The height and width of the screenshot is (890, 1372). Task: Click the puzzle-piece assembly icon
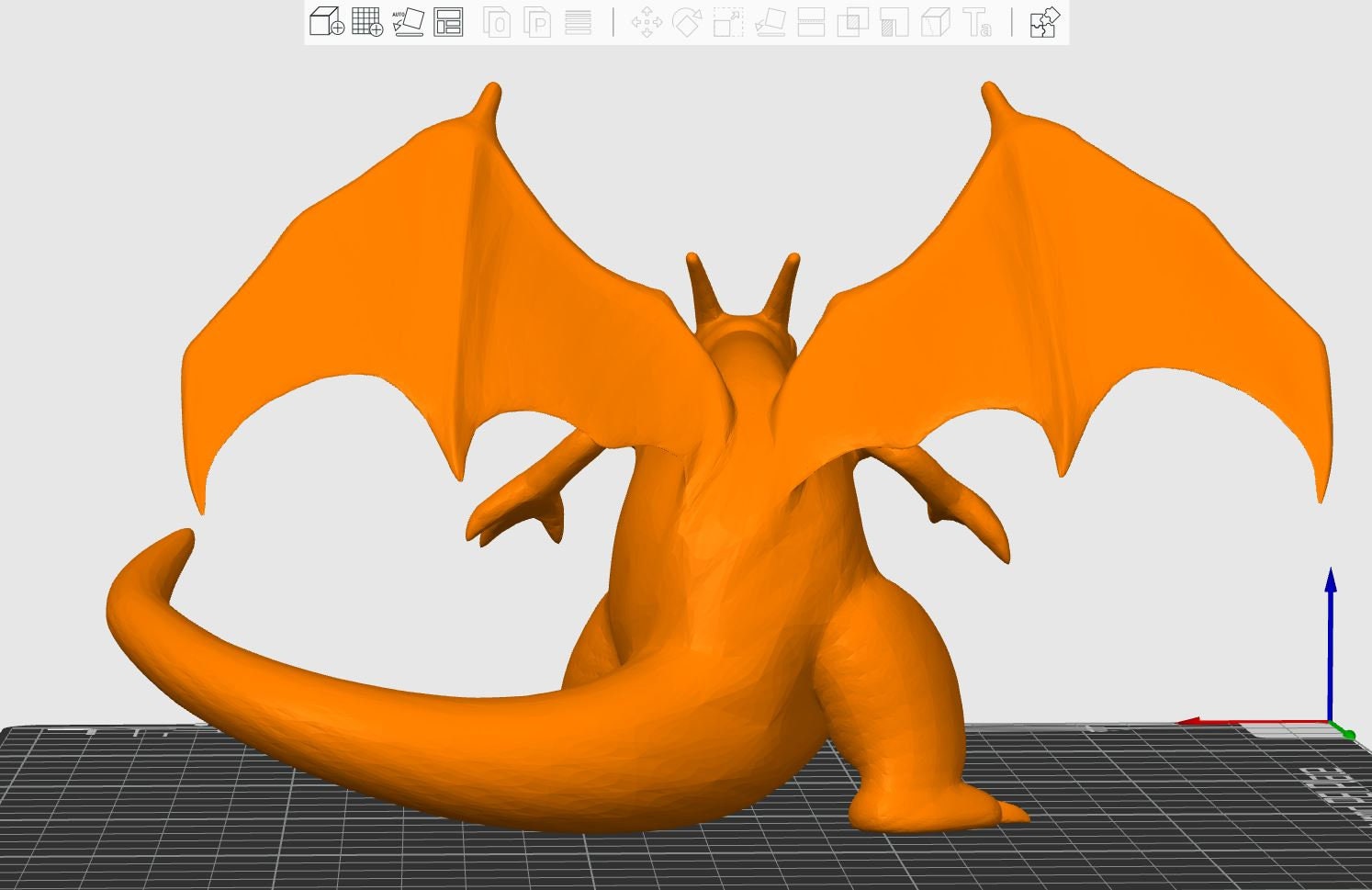[x=1042, y=23]
